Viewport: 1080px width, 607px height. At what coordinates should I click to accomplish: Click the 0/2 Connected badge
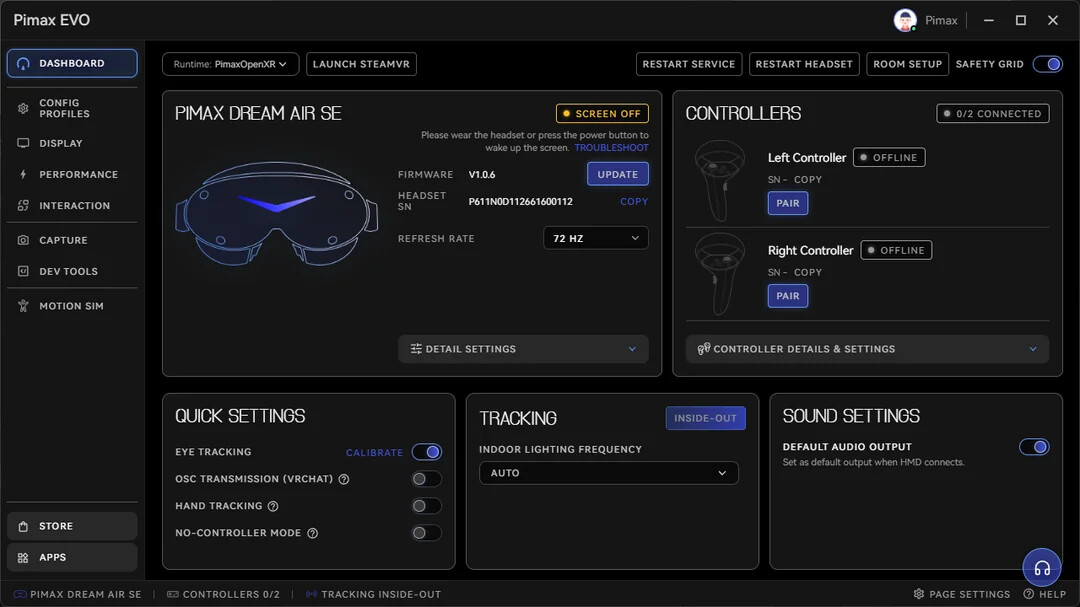click(993, 114)
